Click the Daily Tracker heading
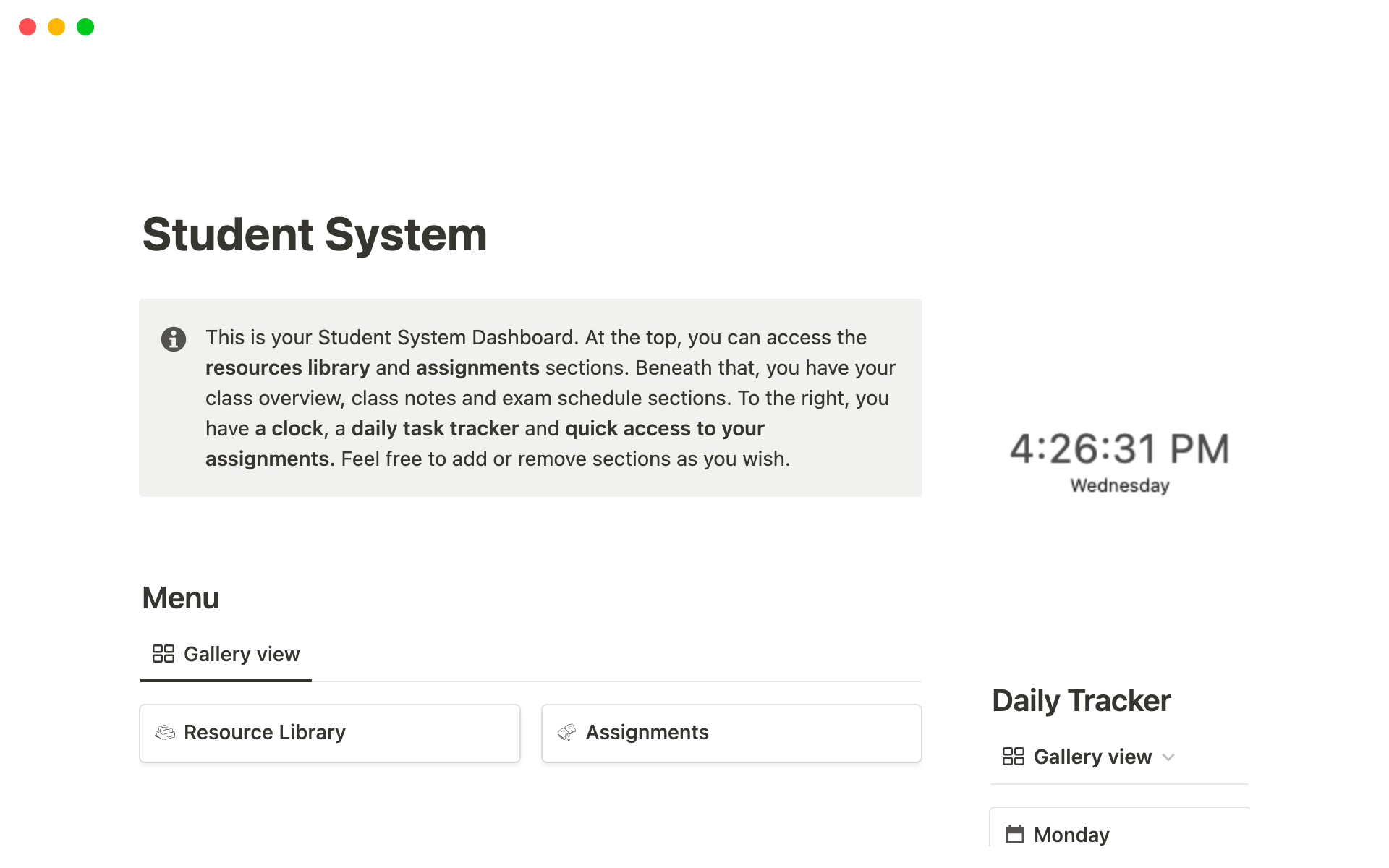 click(1081, 700)
